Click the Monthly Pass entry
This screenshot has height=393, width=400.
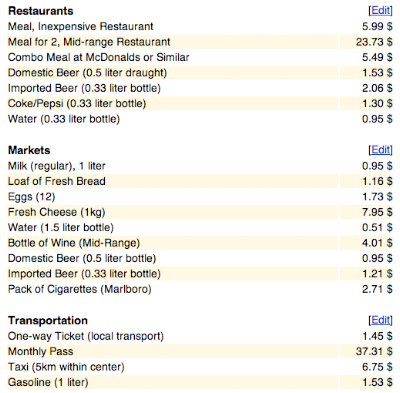pyautogui.click(x=200, y=351)
